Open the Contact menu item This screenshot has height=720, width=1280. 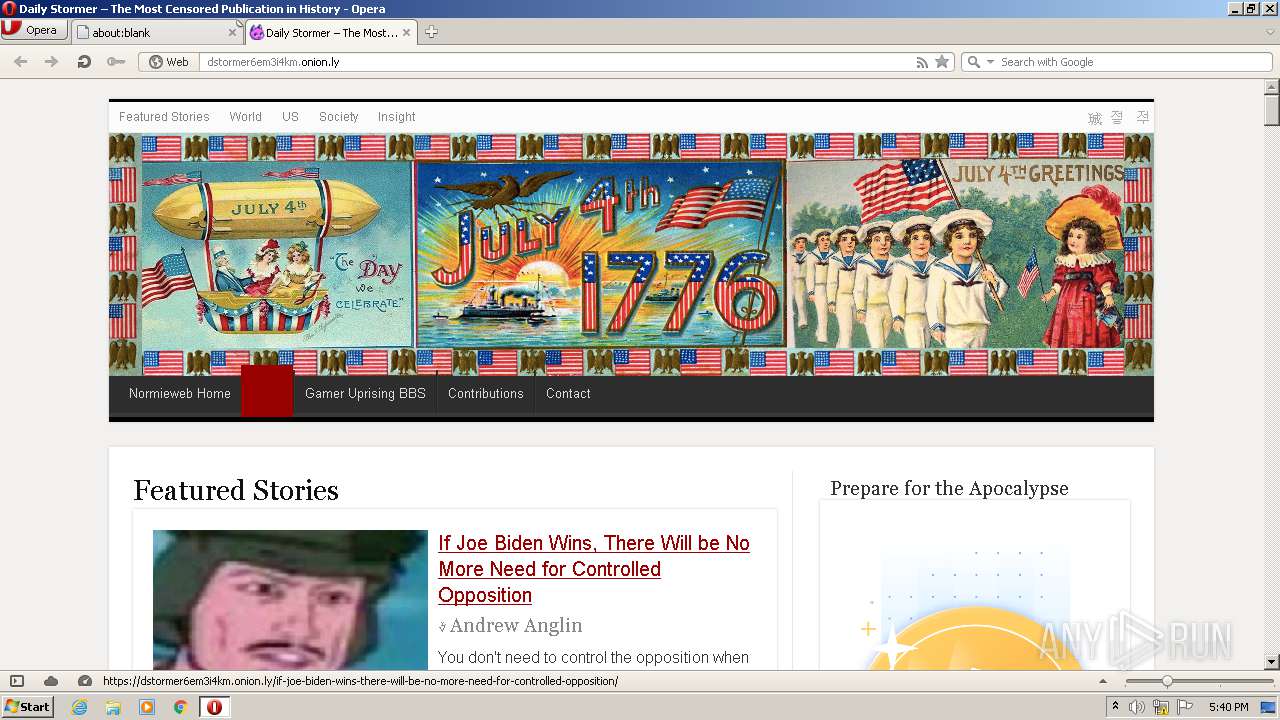(568, 394)
